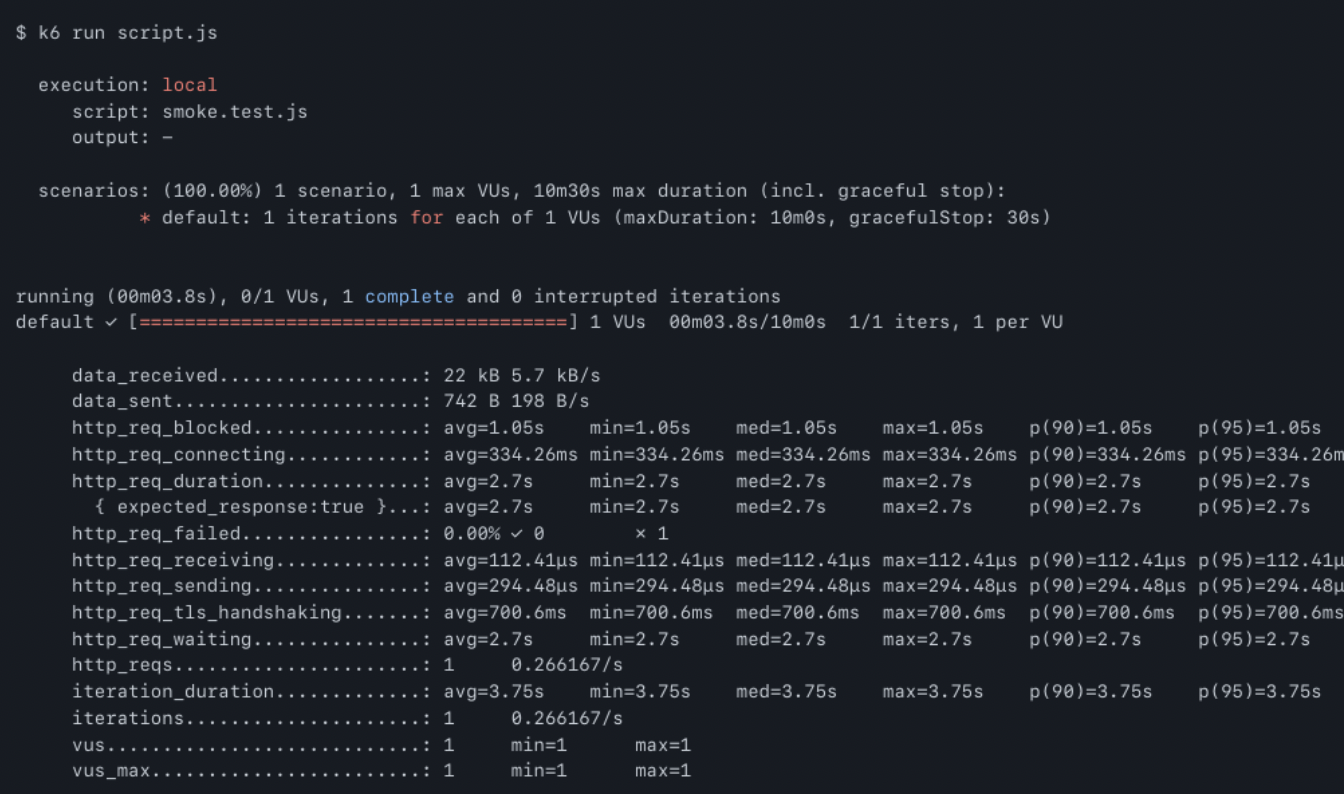Viewport: 1344px width, 794px height.
Task: Click 'avg=334.26ms' in http_req_connecting row
Action: (x=510, y=455)
